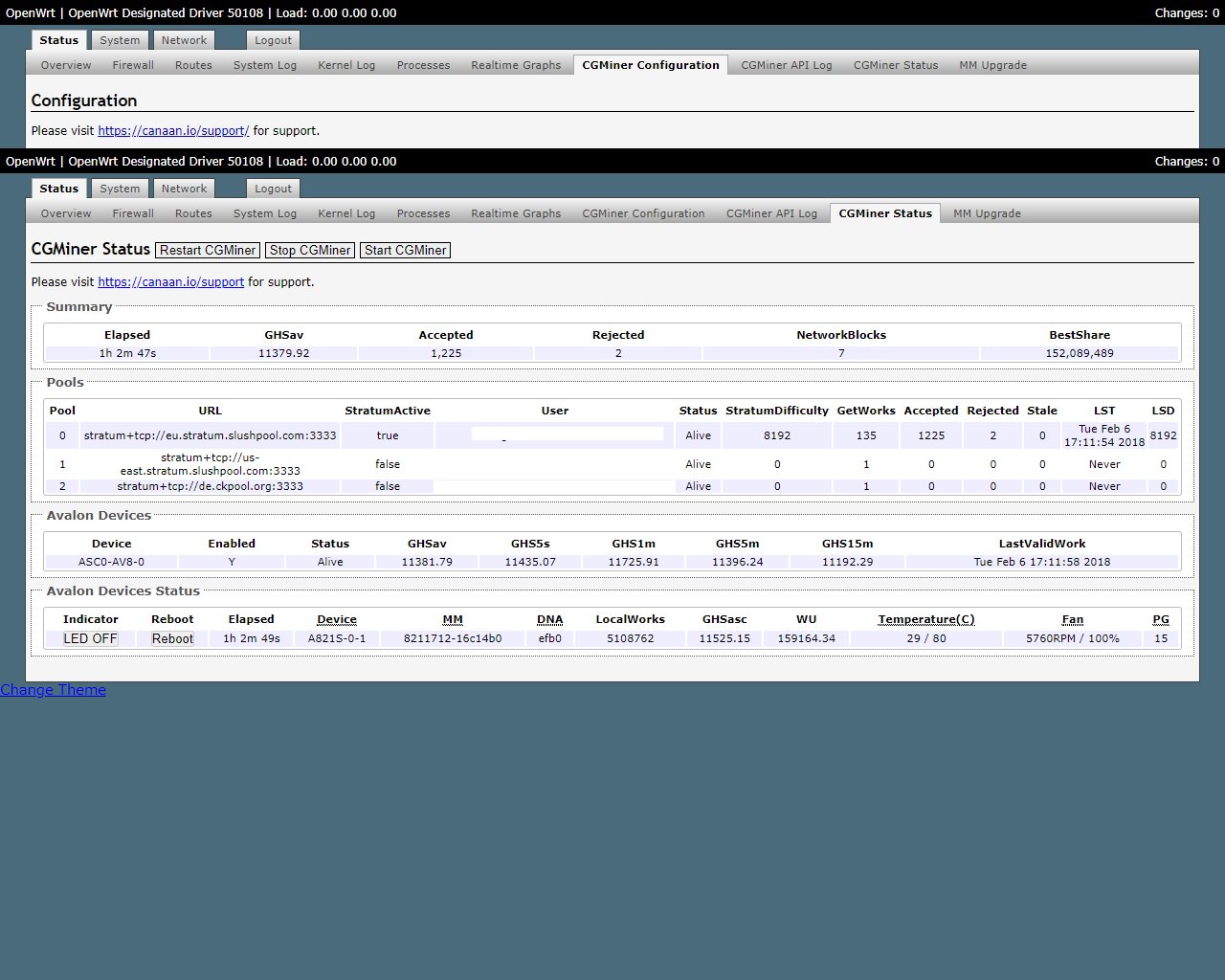Select MM version 8211712-16c14b0
Image resolution: width=1225 pixels, height=980 pixels.
(x=453, y=638)
